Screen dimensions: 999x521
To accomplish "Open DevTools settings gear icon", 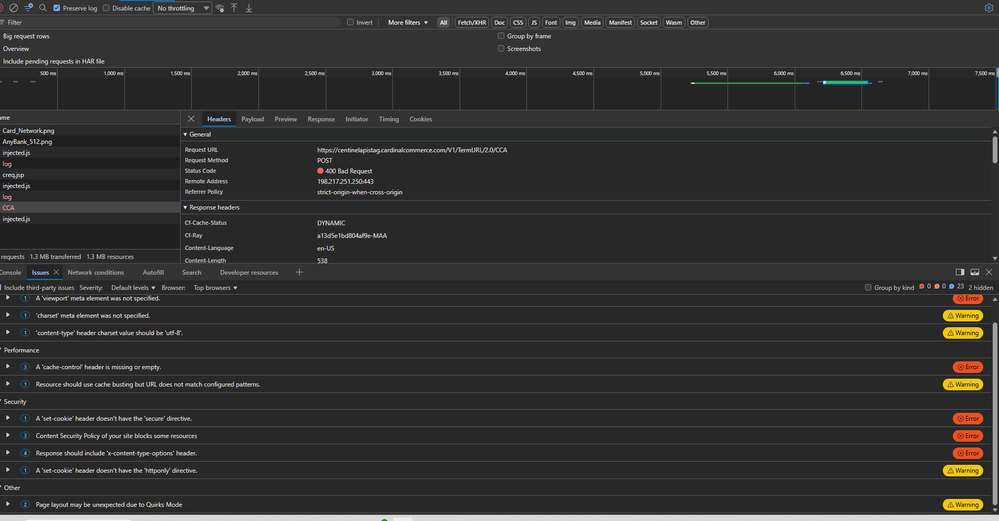I will 989,8.
